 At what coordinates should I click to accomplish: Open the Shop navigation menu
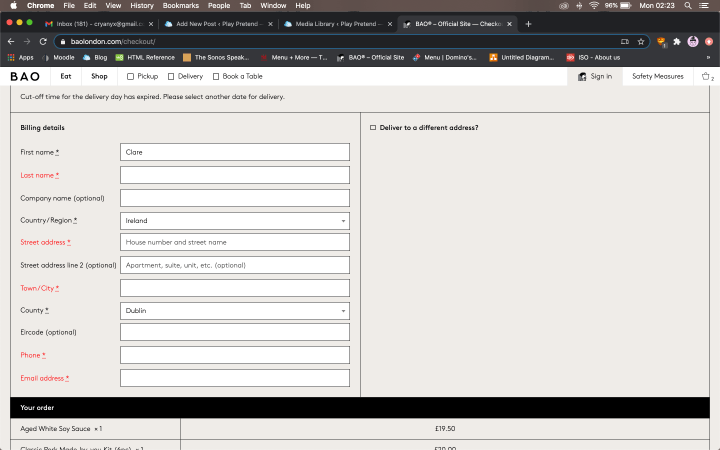point(99,76)
